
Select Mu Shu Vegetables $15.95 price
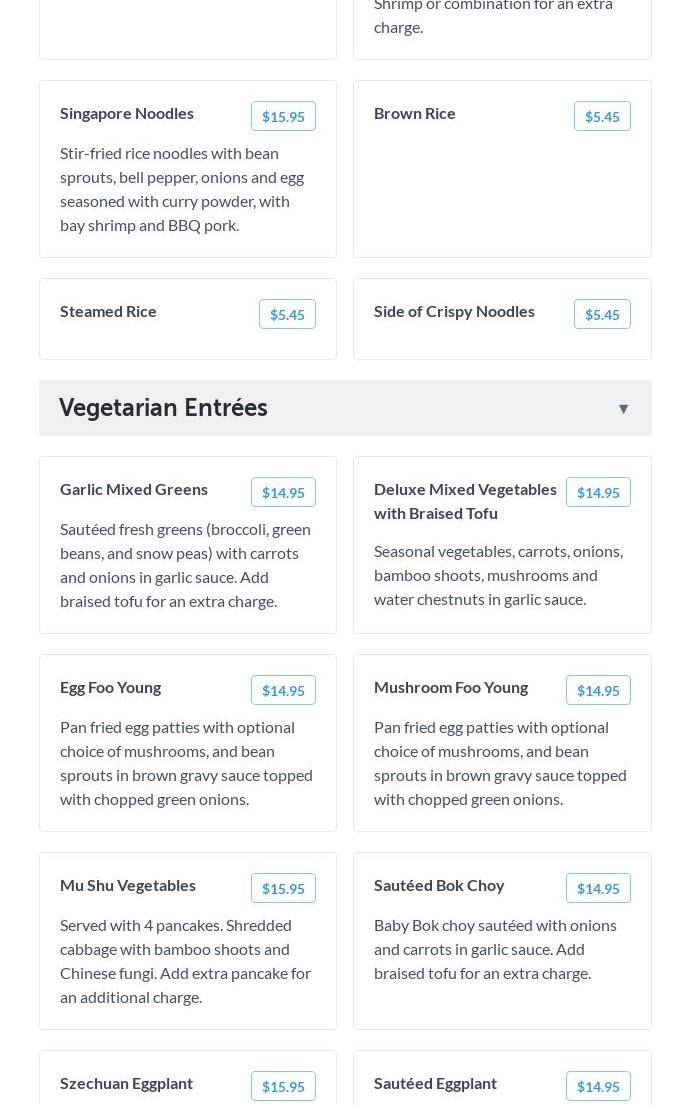pos(283,888)
